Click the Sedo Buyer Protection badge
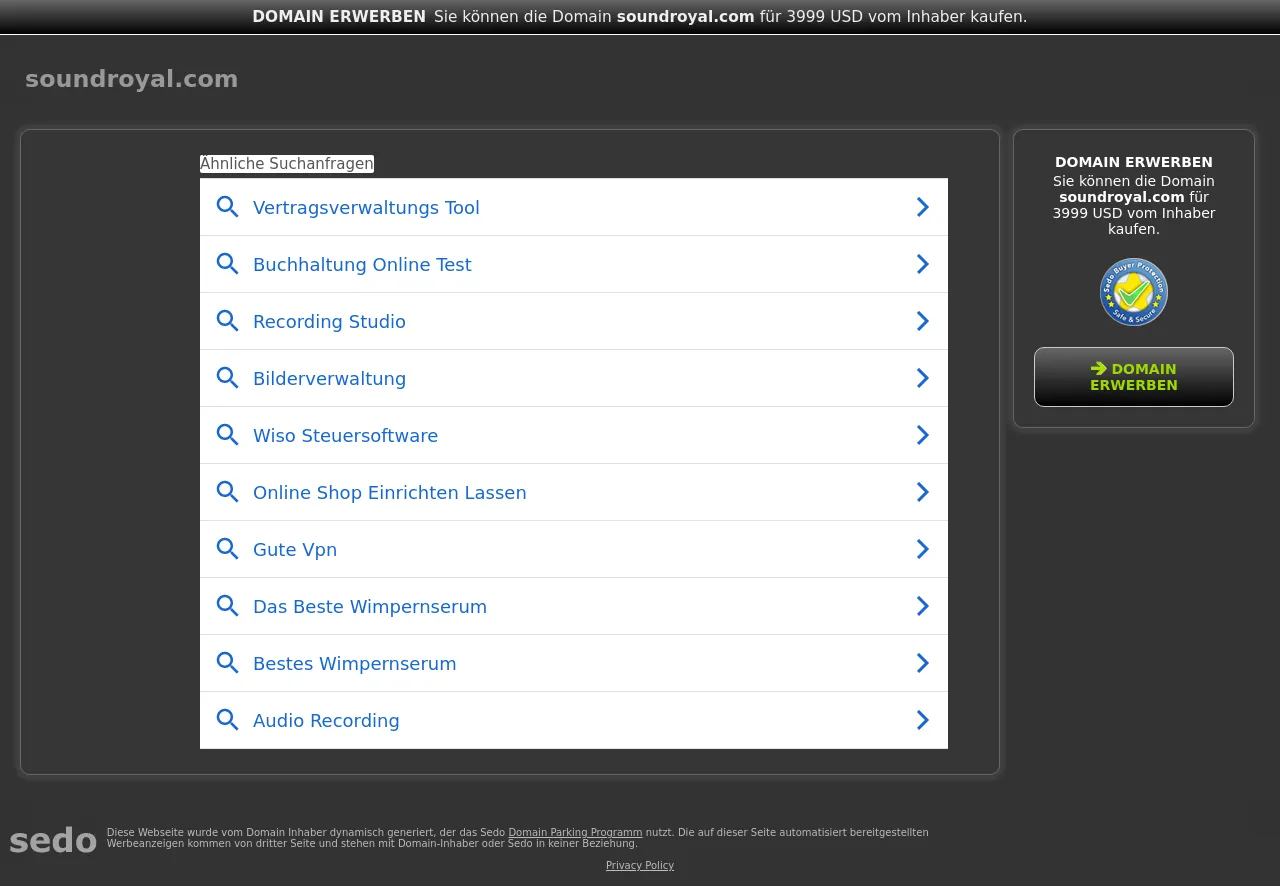The width and height of the screenshot is (1280, 886). point(1134,292)
